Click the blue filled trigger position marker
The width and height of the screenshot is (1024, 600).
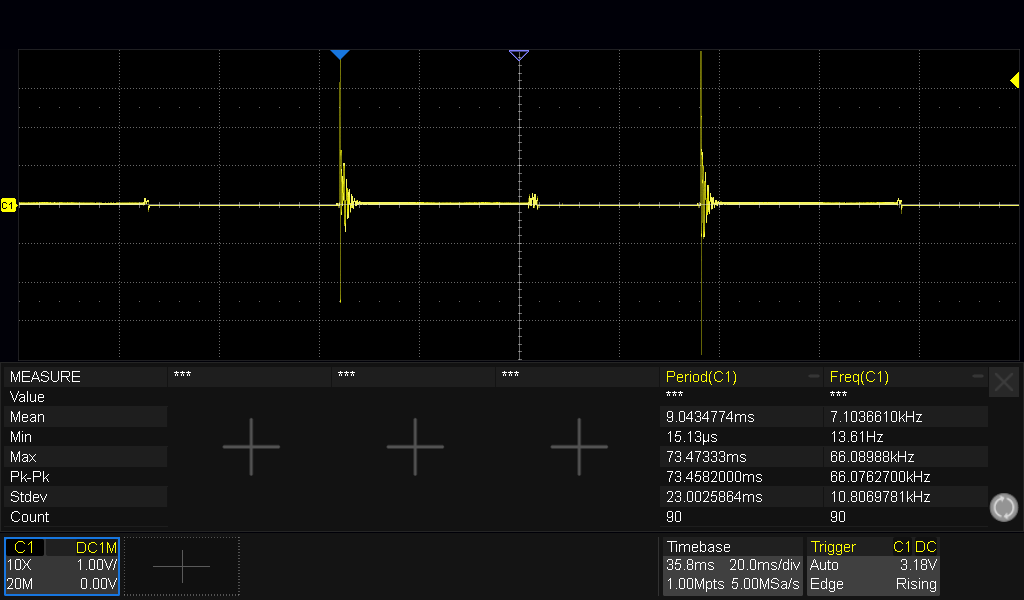coord(340,54)
